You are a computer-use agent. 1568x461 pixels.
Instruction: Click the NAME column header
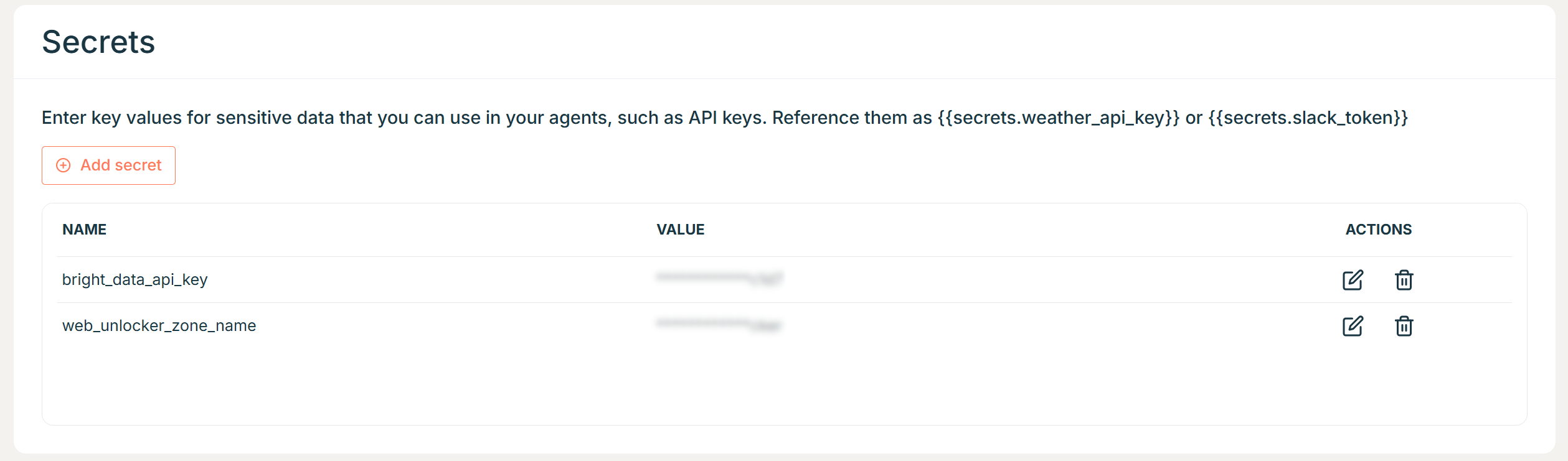coord(84,229)
